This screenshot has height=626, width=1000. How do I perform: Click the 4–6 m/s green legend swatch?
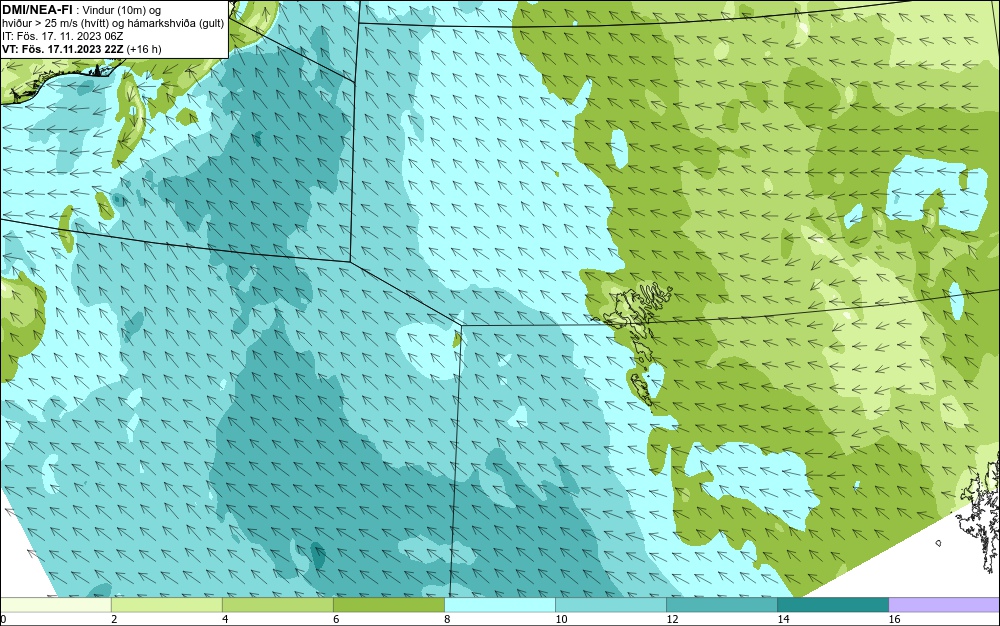[x=277, y=604]
